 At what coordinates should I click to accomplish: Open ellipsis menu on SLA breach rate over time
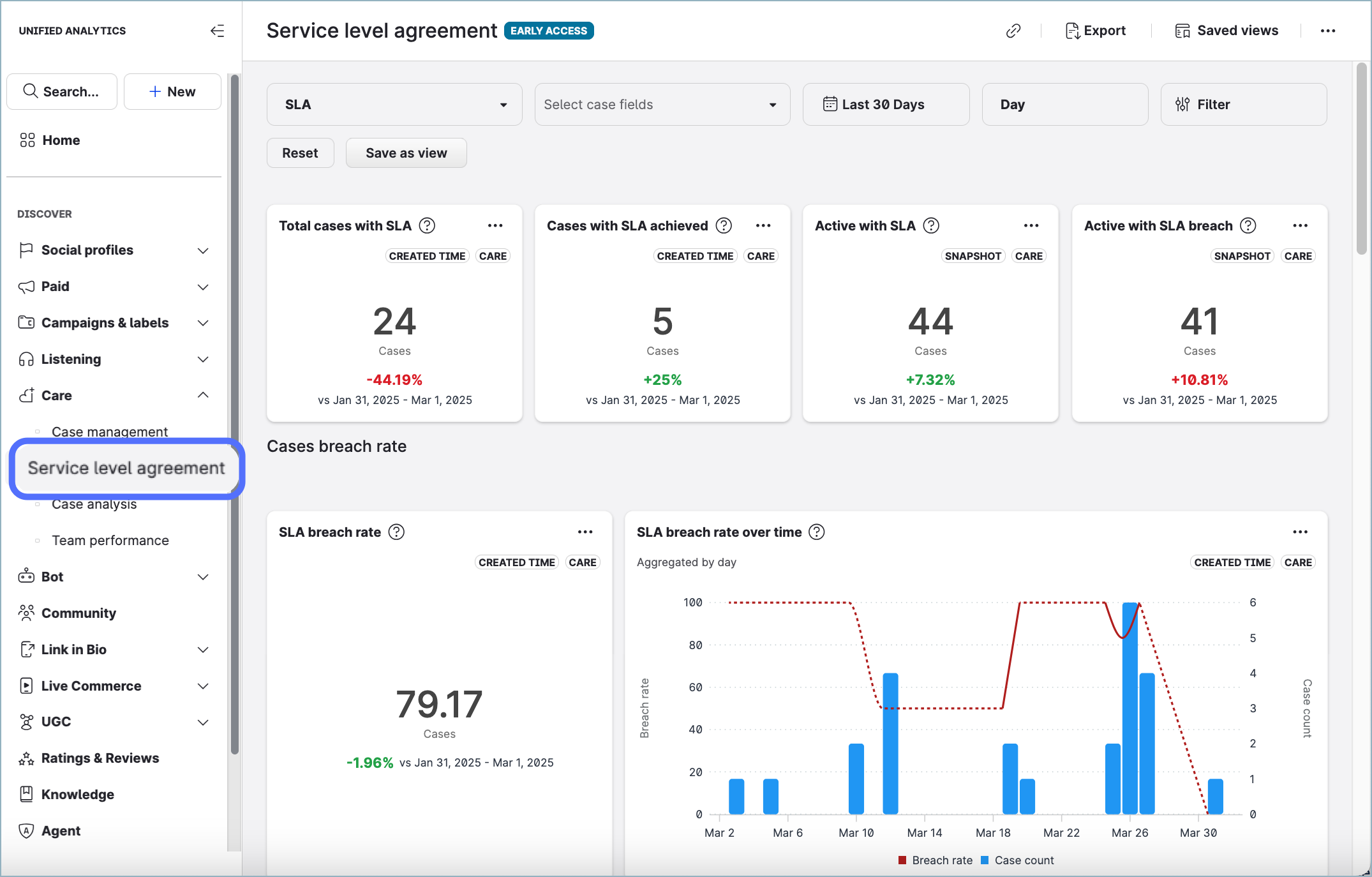click(x=1300, y=532)
